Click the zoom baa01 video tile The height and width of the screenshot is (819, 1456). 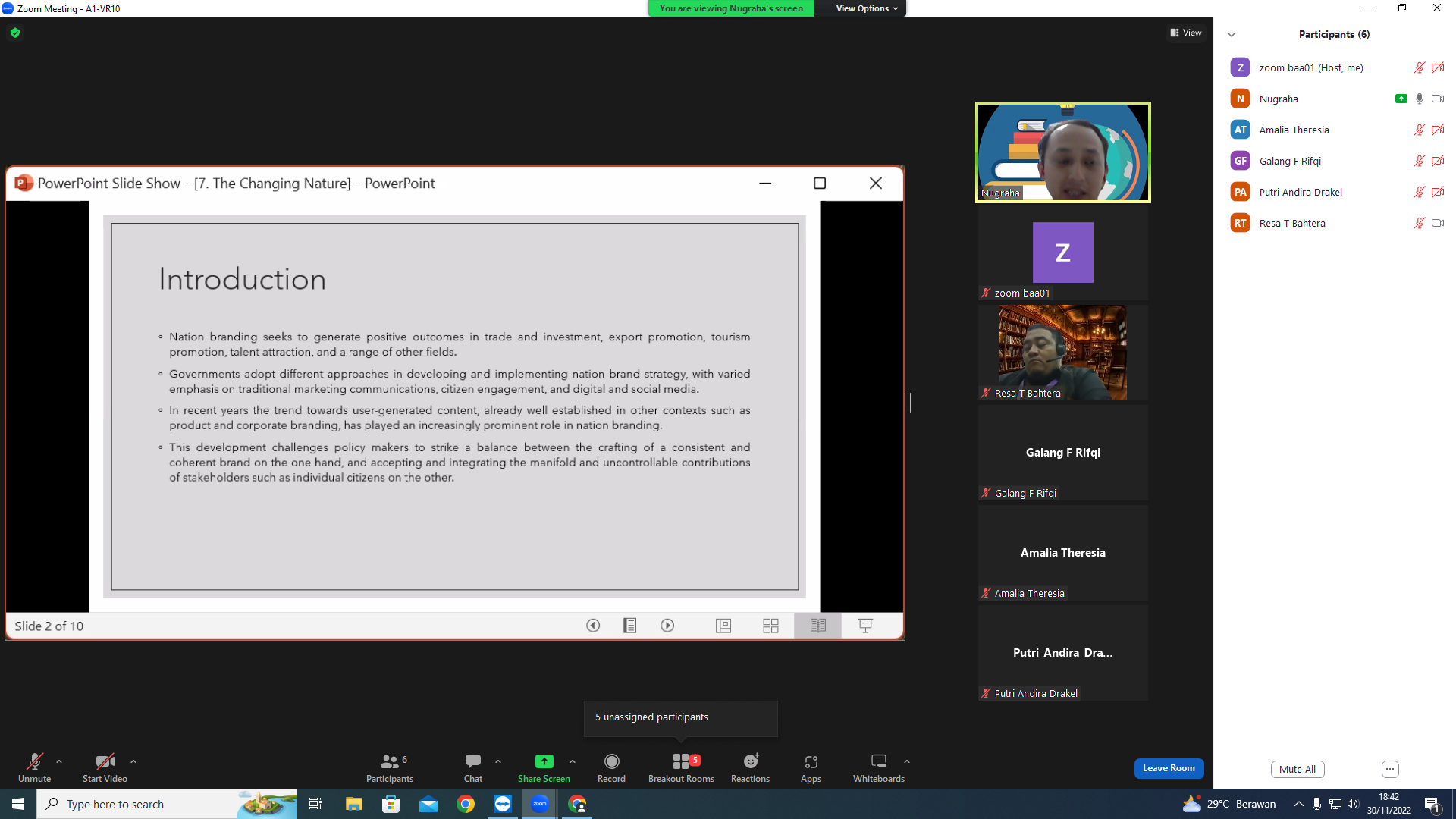pos(1062,253)
